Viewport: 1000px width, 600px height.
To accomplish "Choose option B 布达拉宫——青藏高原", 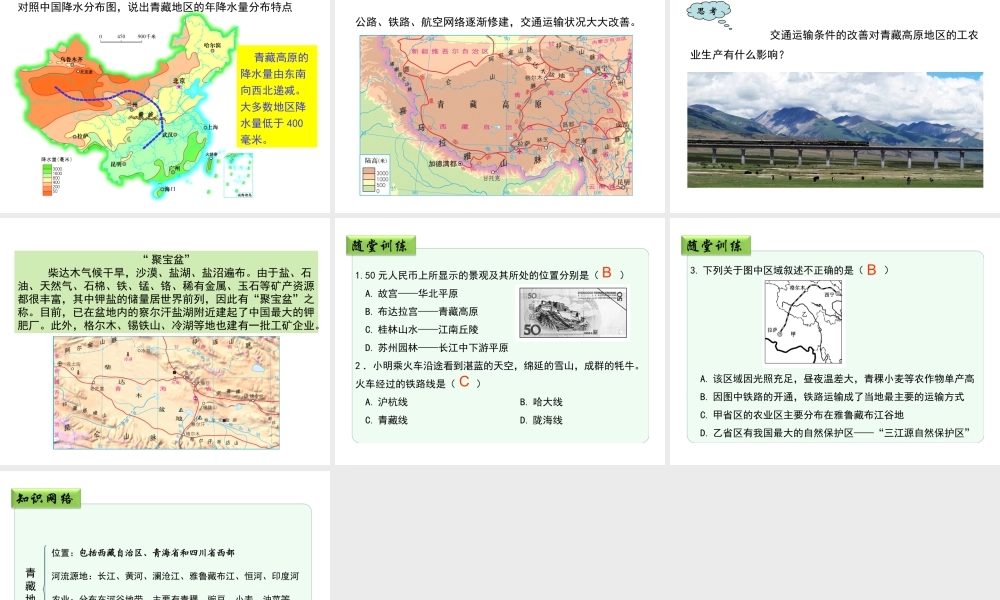I will pos(421,312).
